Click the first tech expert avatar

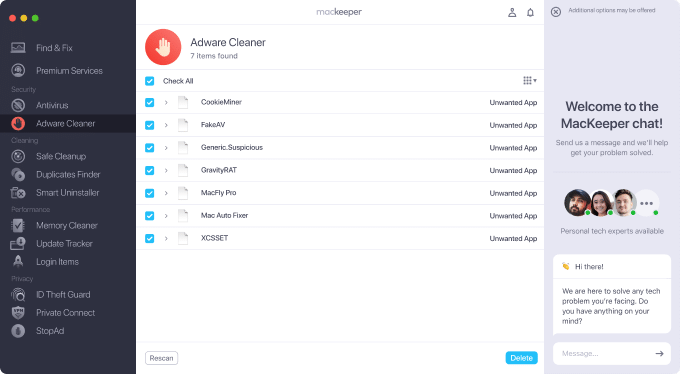[x=577, y=202]
